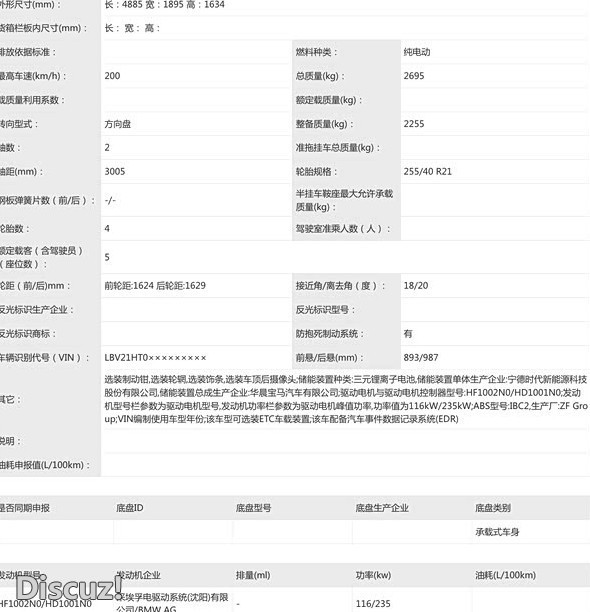590x612 pixels.
Task: Select the overhang value 893/987
Action: [x=421, y=358]
